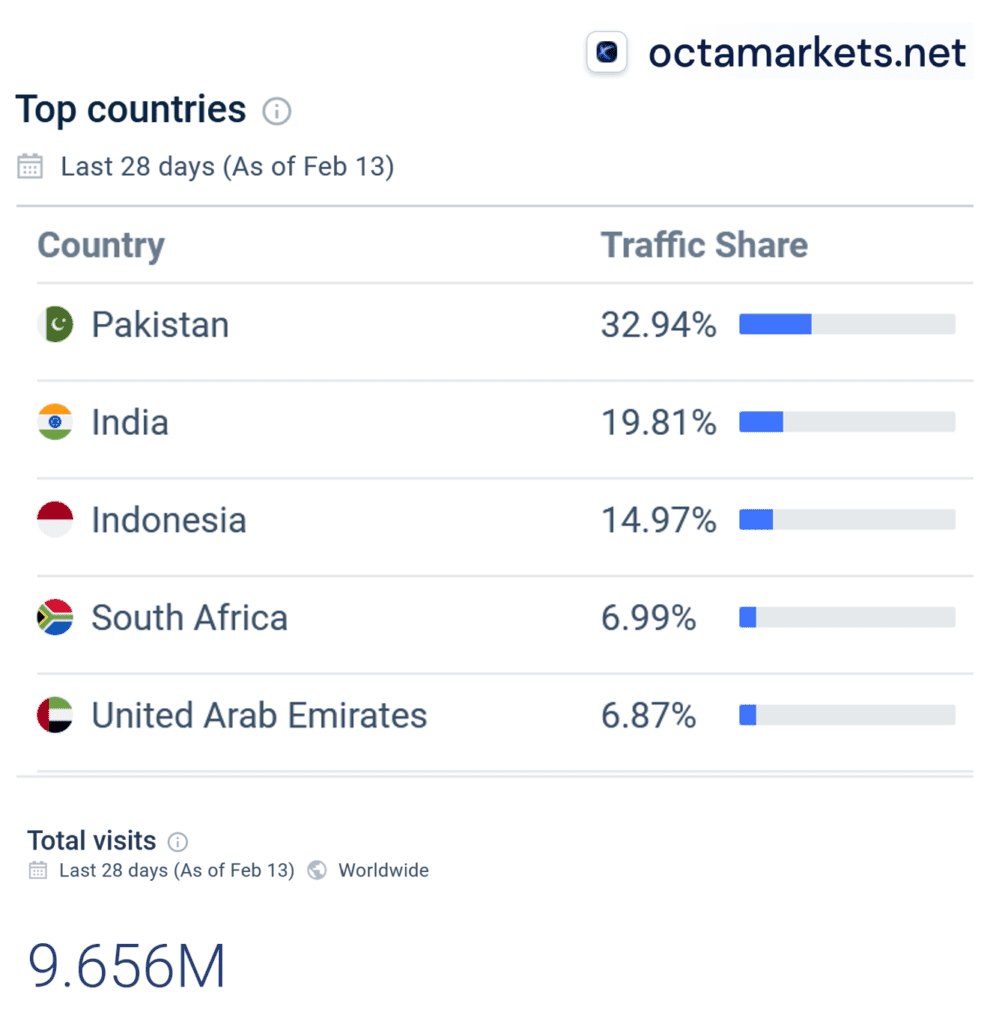
Task: Select the Pakistan flag icon
Action: tap(55, 324)
